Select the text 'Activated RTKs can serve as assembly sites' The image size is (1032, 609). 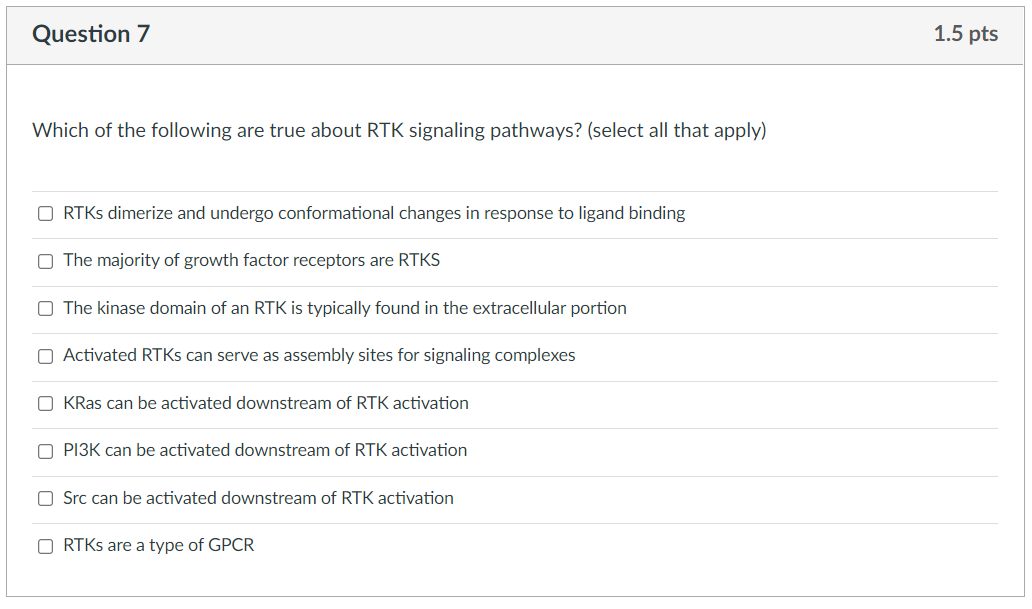pyautogui.click(x=318, y=355)
